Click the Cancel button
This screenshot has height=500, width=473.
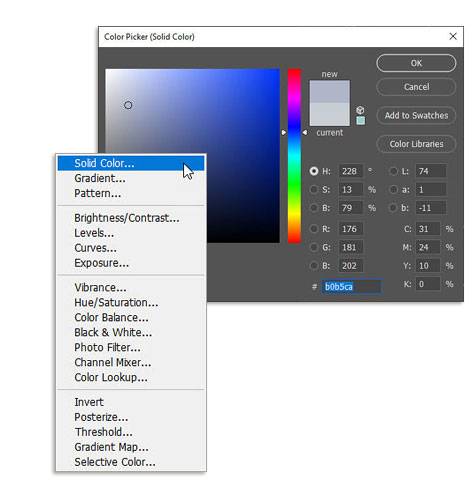pos(416,87)
